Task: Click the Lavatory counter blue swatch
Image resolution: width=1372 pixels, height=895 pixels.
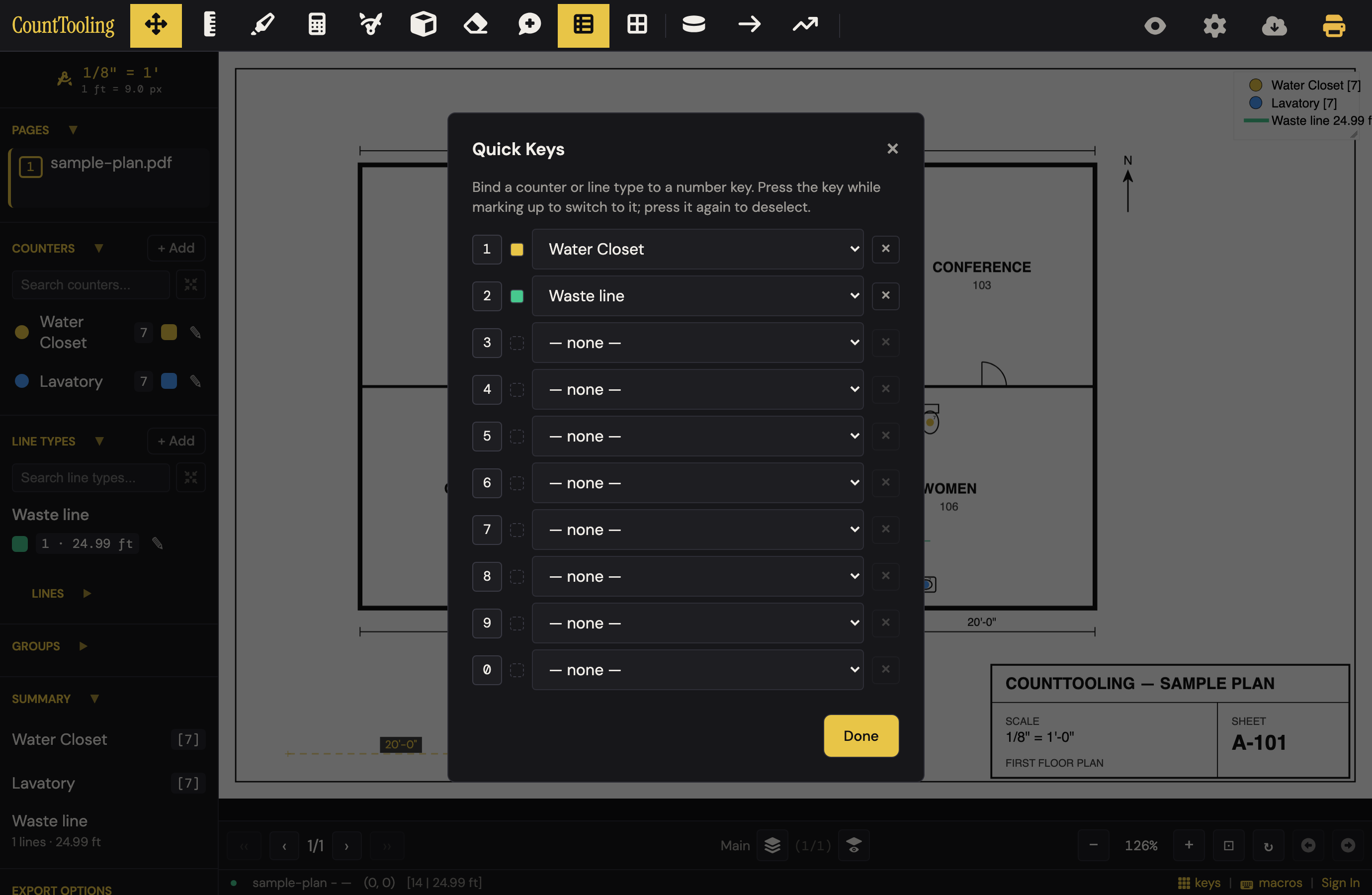Action: (169, 381)
